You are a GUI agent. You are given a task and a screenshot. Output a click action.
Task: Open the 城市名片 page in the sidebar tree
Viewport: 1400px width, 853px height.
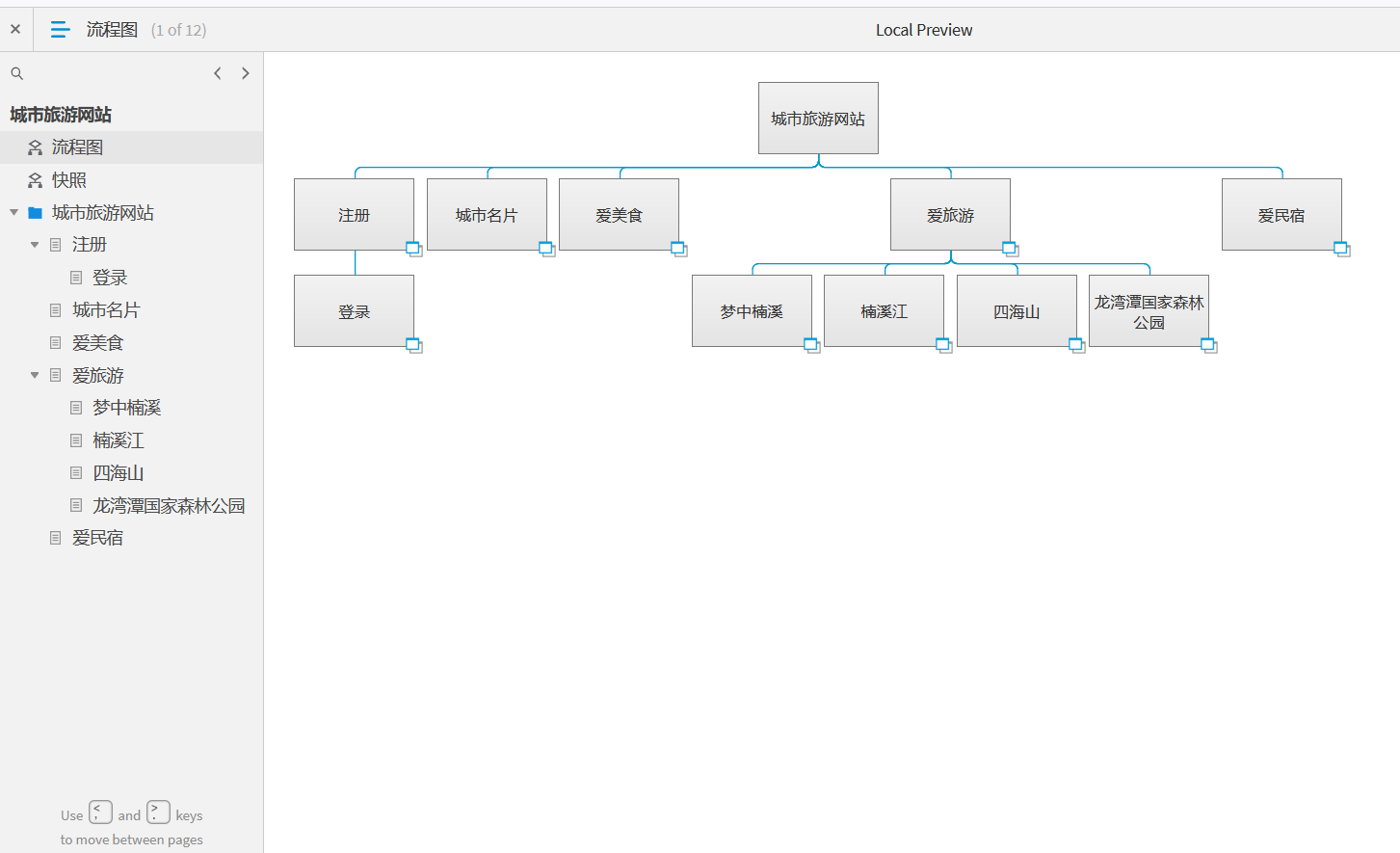(x=106, y=310)
